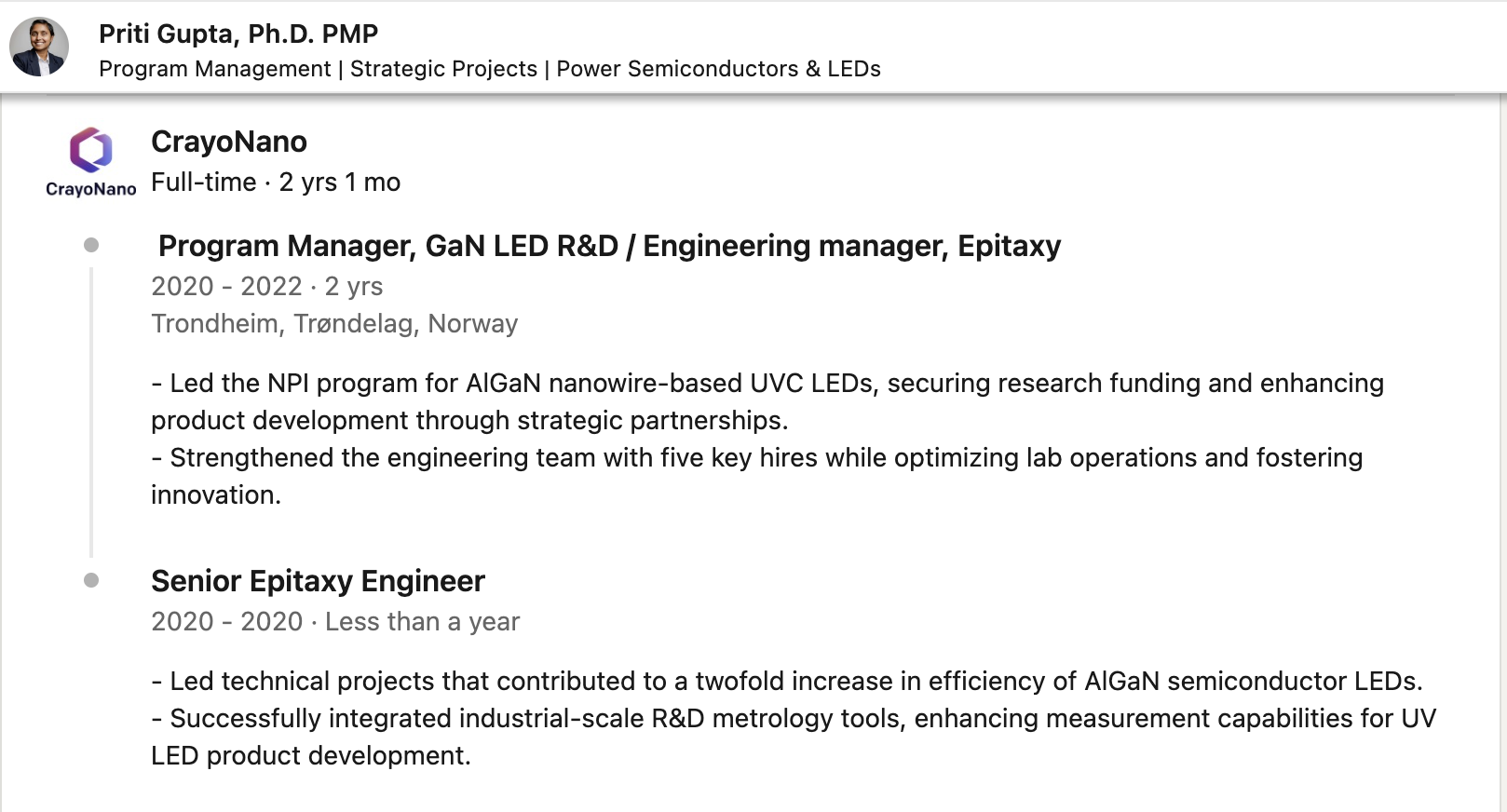This screenshot has height=812, width=1507.
Task: Click the twofold efficiency increase description line
Action: coord(787,681)
